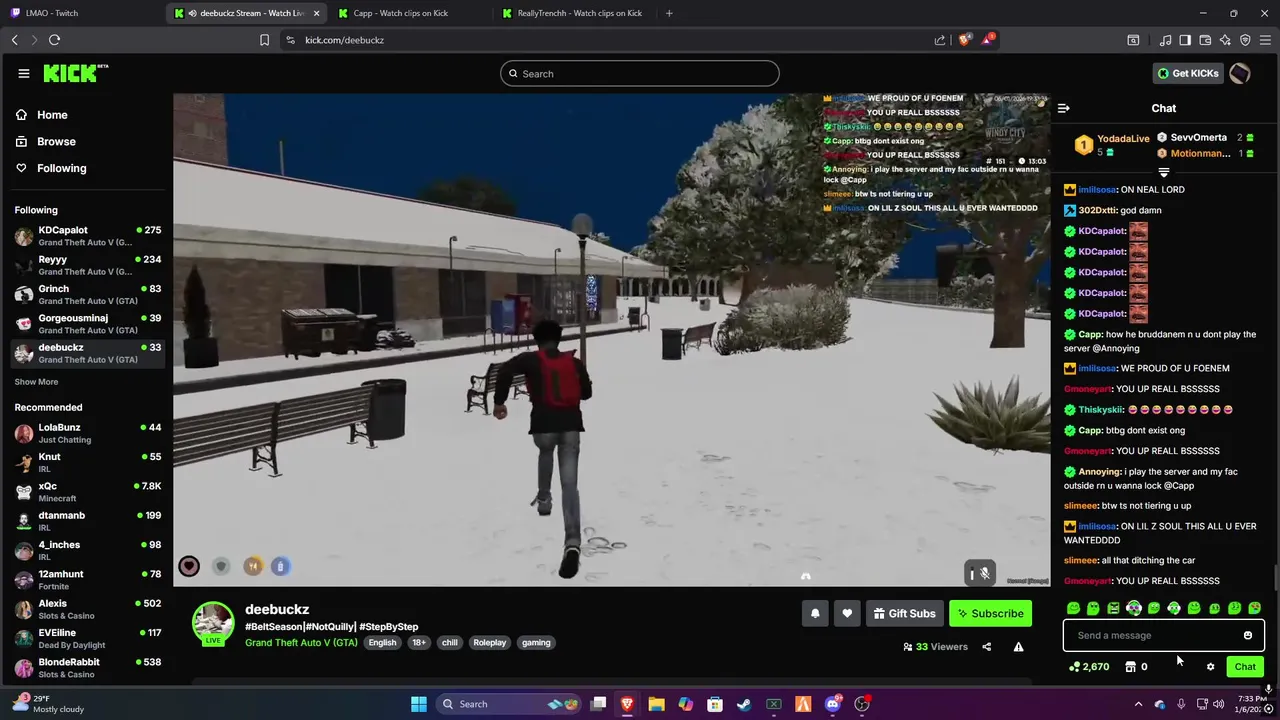Open the media playlist music note icon
The width and height of the screenshot is (1280, 720).
coord(1165,40)
